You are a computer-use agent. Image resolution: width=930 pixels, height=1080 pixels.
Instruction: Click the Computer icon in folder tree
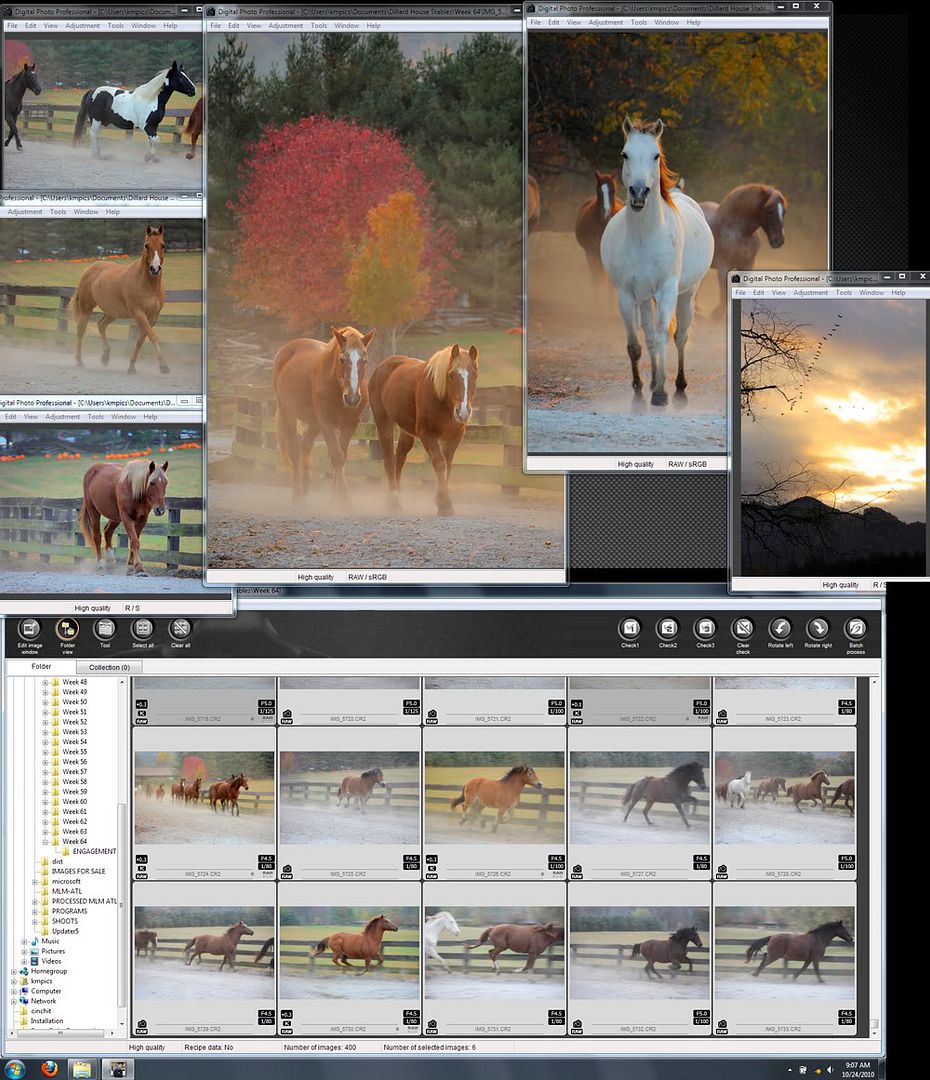[24, 991]
